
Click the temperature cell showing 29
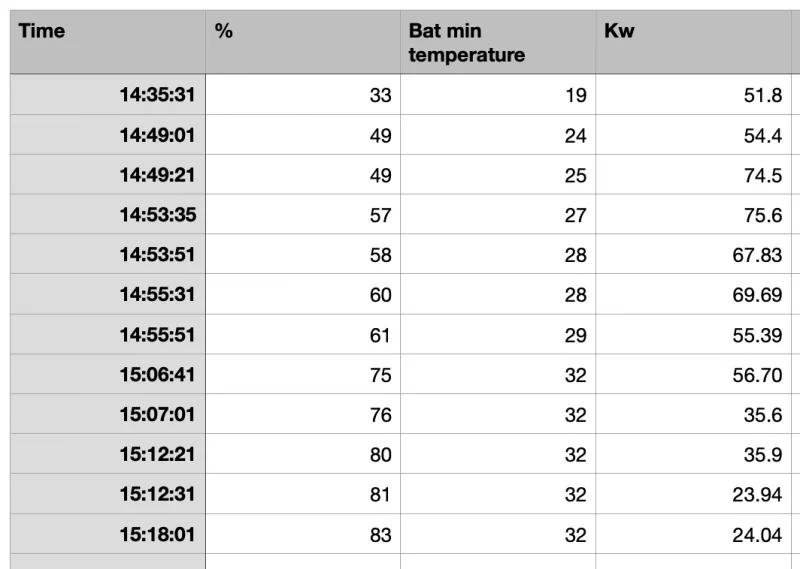click(575, 335)
